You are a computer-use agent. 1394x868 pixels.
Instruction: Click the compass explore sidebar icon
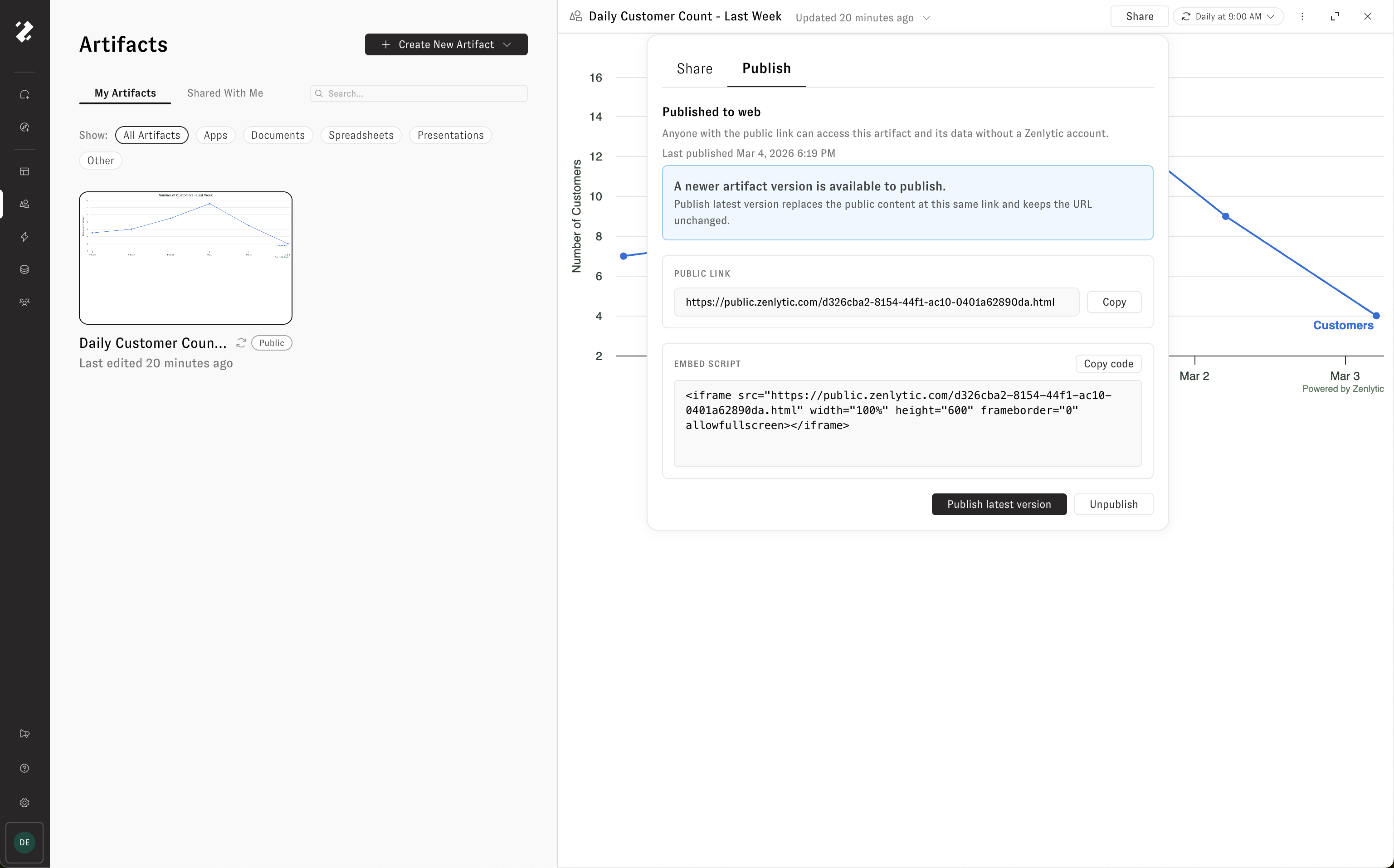pos(24,127)
